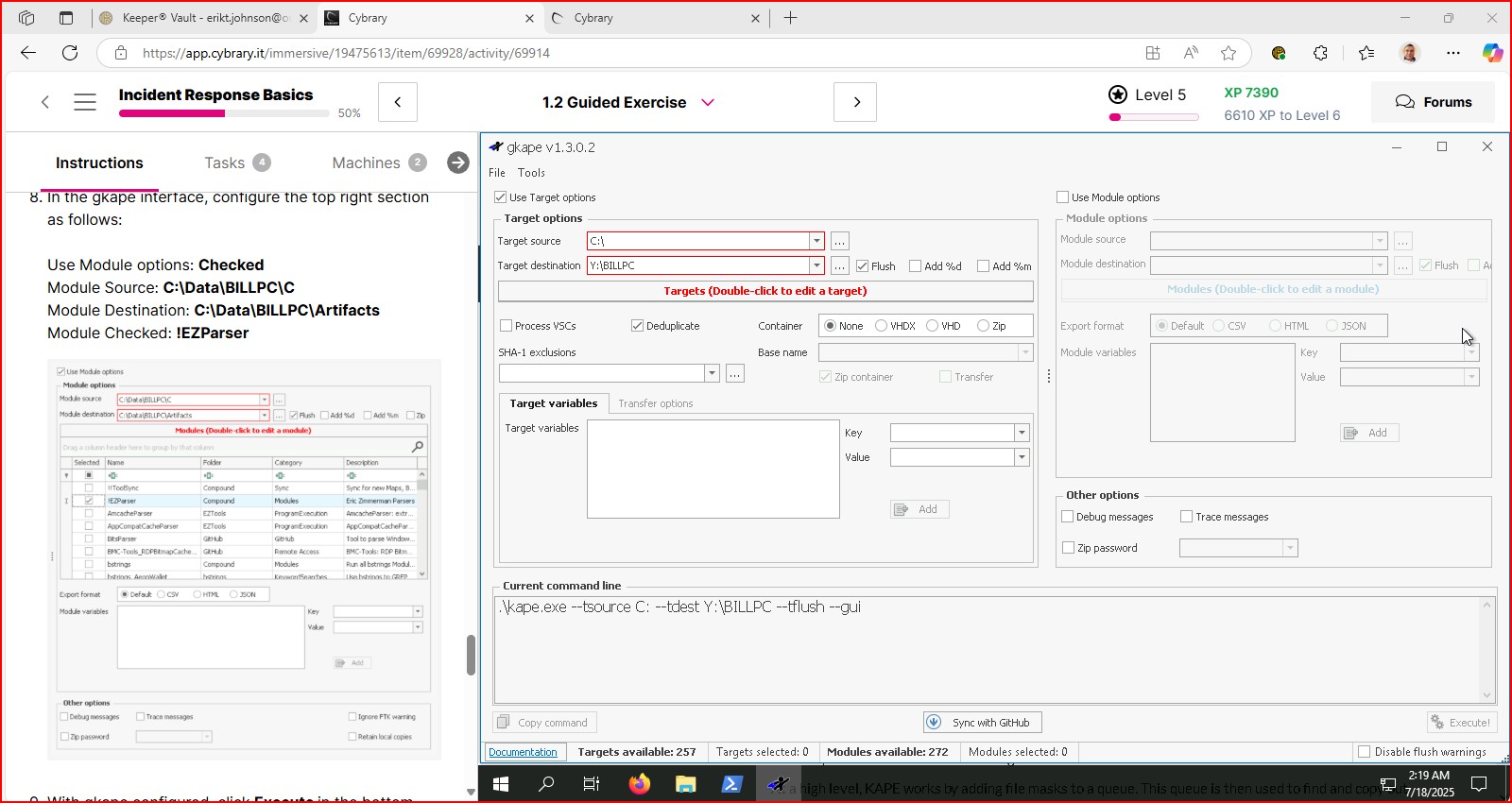Click the Copy command button
The height and width of the screenshot is (803, 1512).
click(543, 723)
